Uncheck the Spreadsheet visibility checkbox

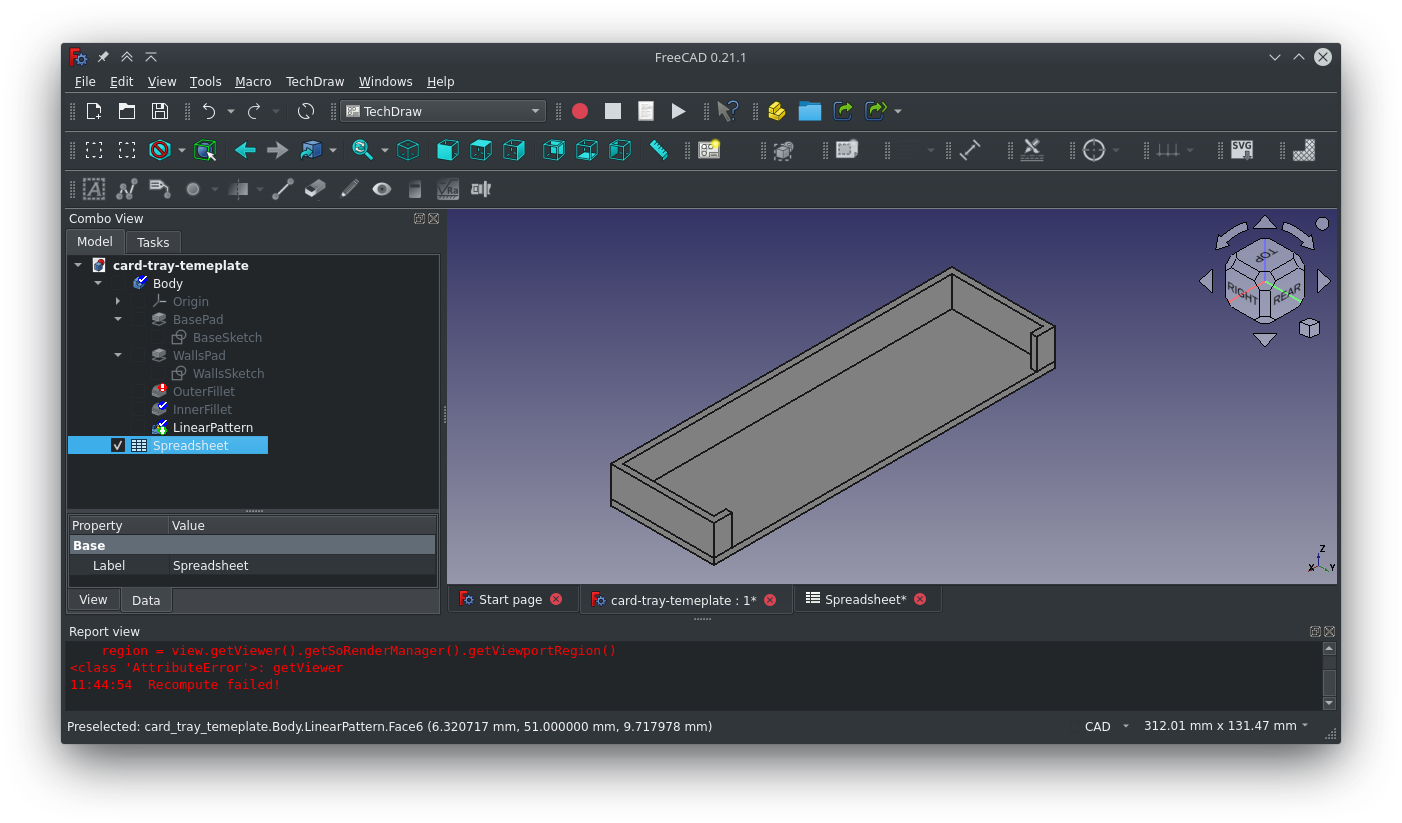coord(118,446)
